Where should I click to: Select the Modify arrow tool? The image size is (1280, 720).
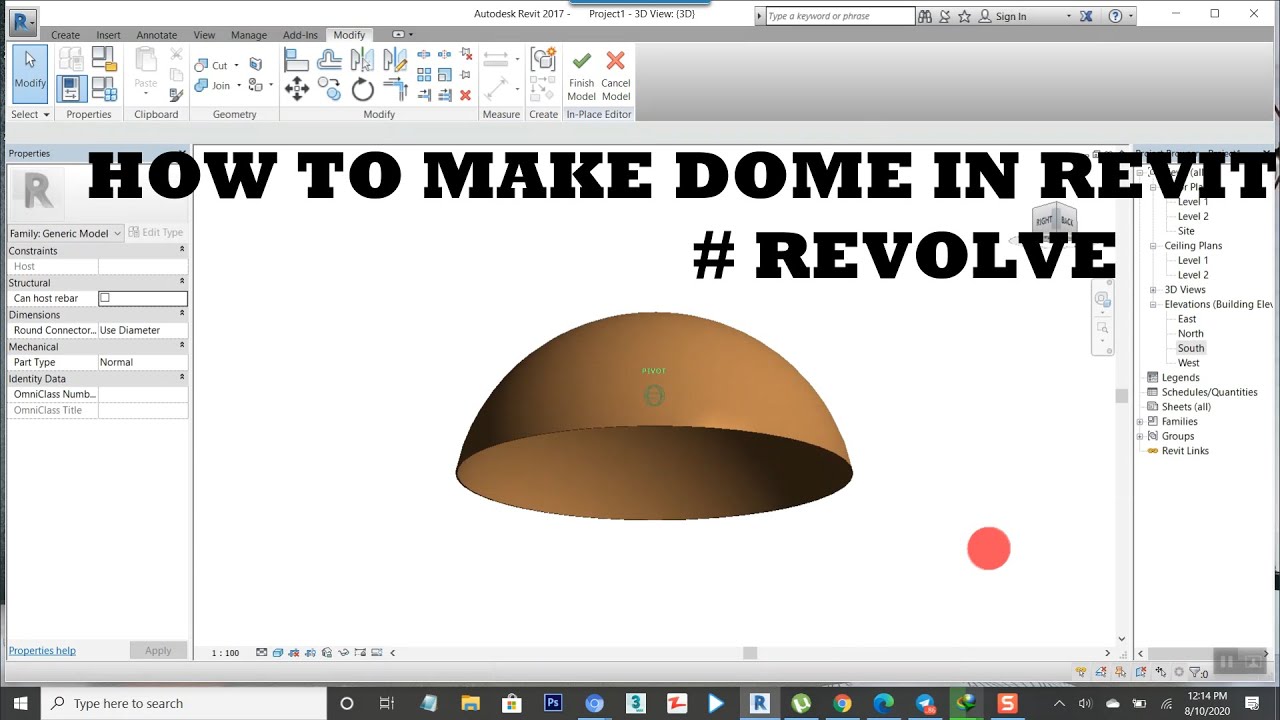[x=30, y=72]
